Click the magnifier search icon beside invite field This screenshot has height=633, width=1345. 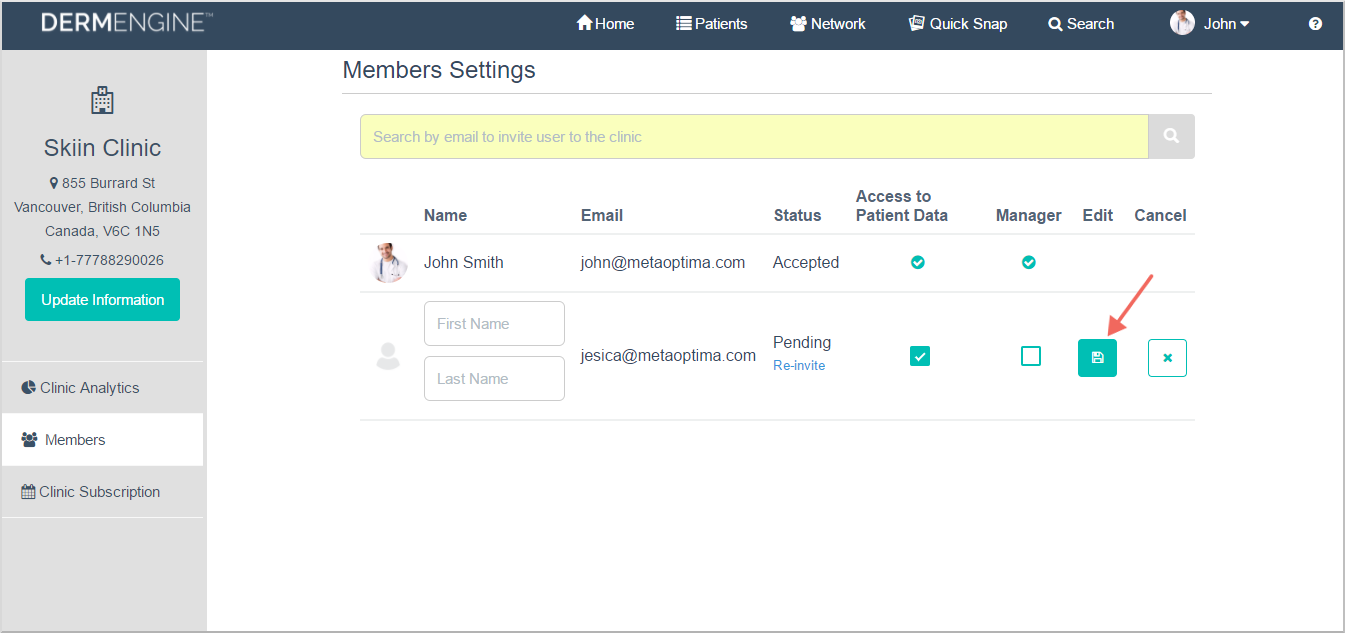(x=1171, y=137)
